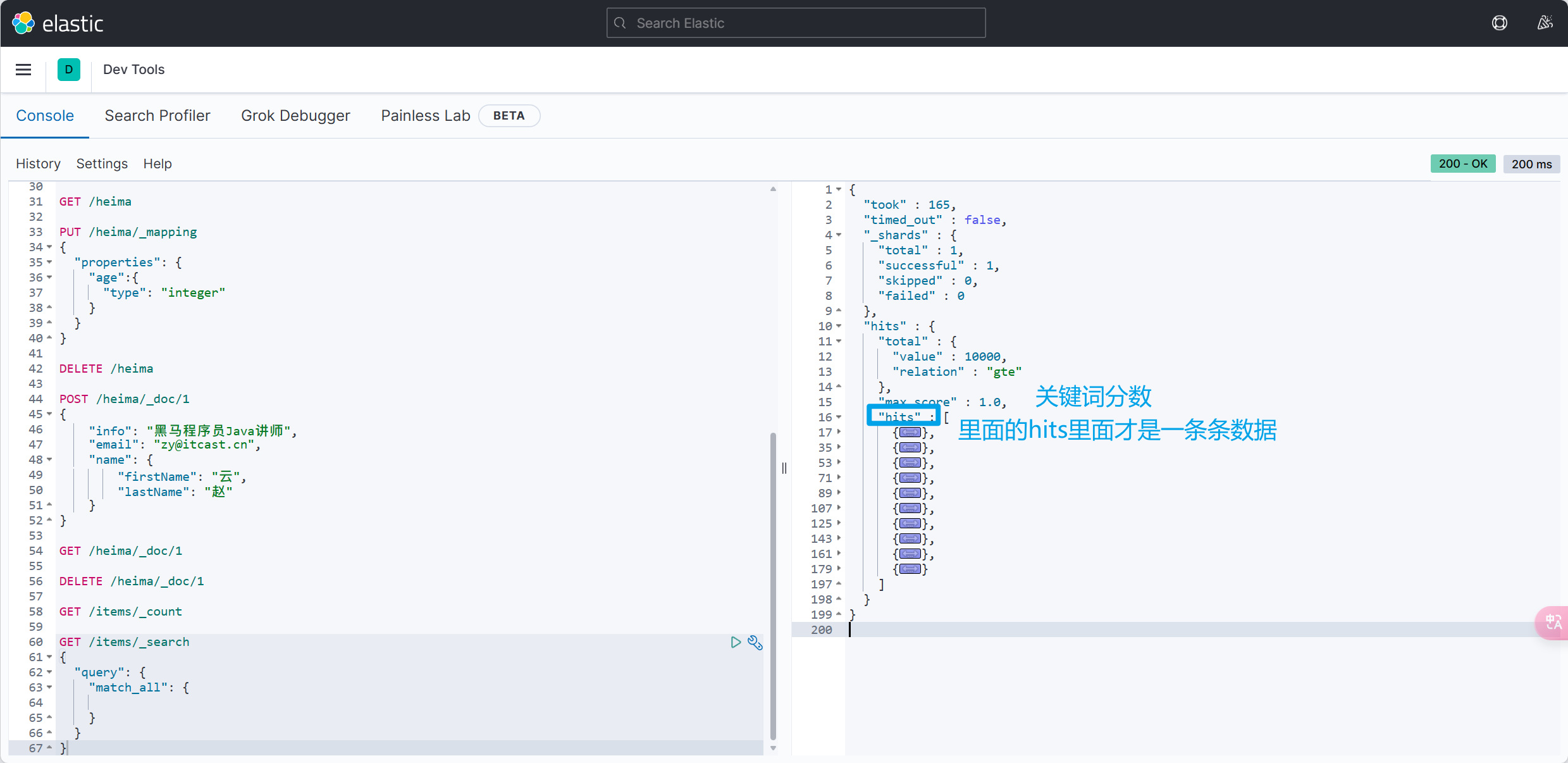This screenshot has height=763, width=1568.
Task: Click the editor pane resize divider
Action: coord(784,468)
